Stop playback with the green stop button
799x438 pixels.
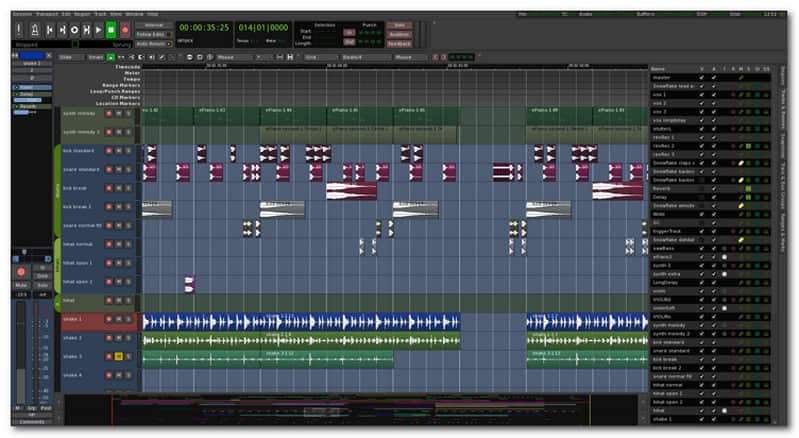tap(111, 30)
